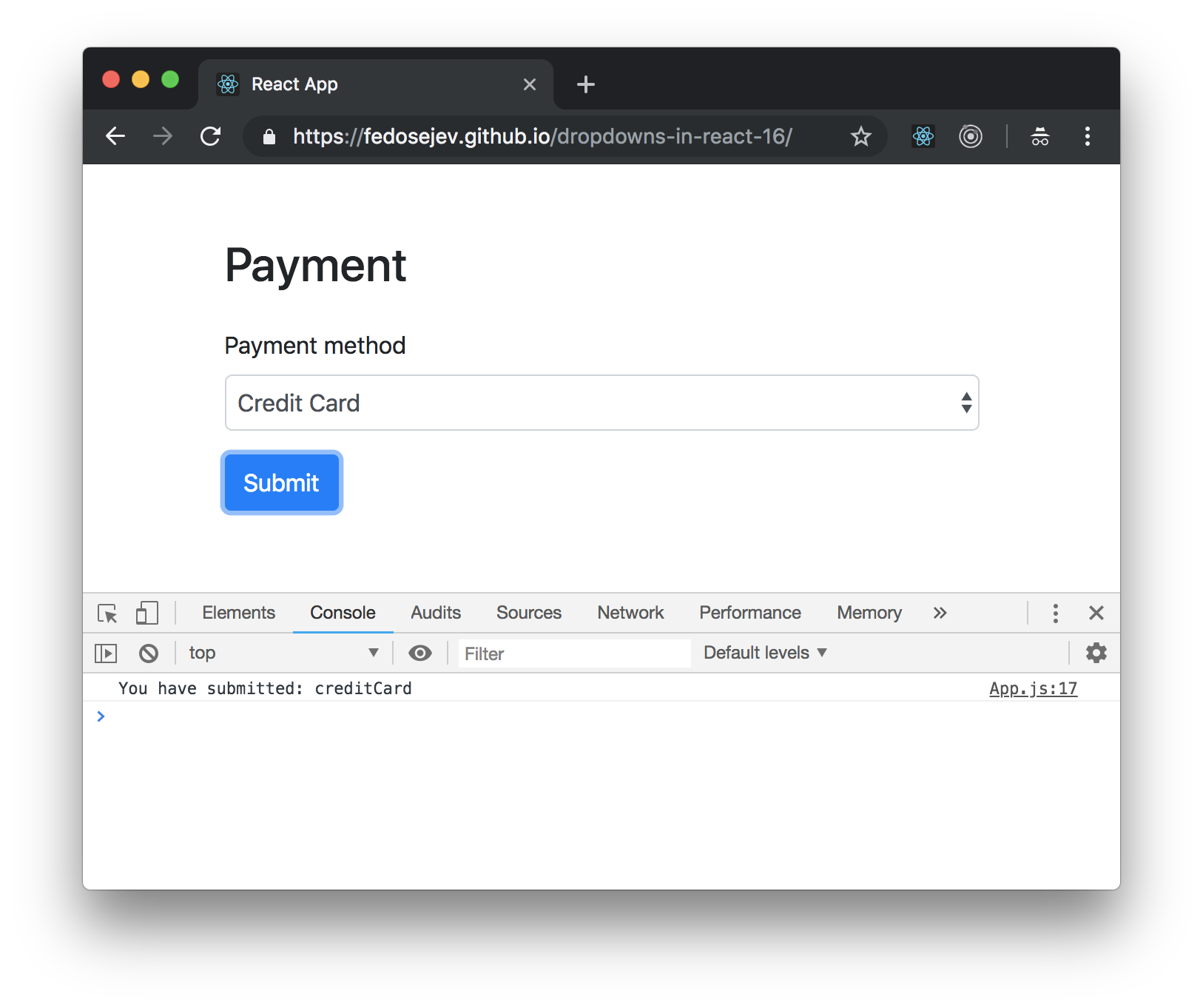Screen dimensions: 1203x1008
Task: Submit the payment form
Action: tap(281, 483)
